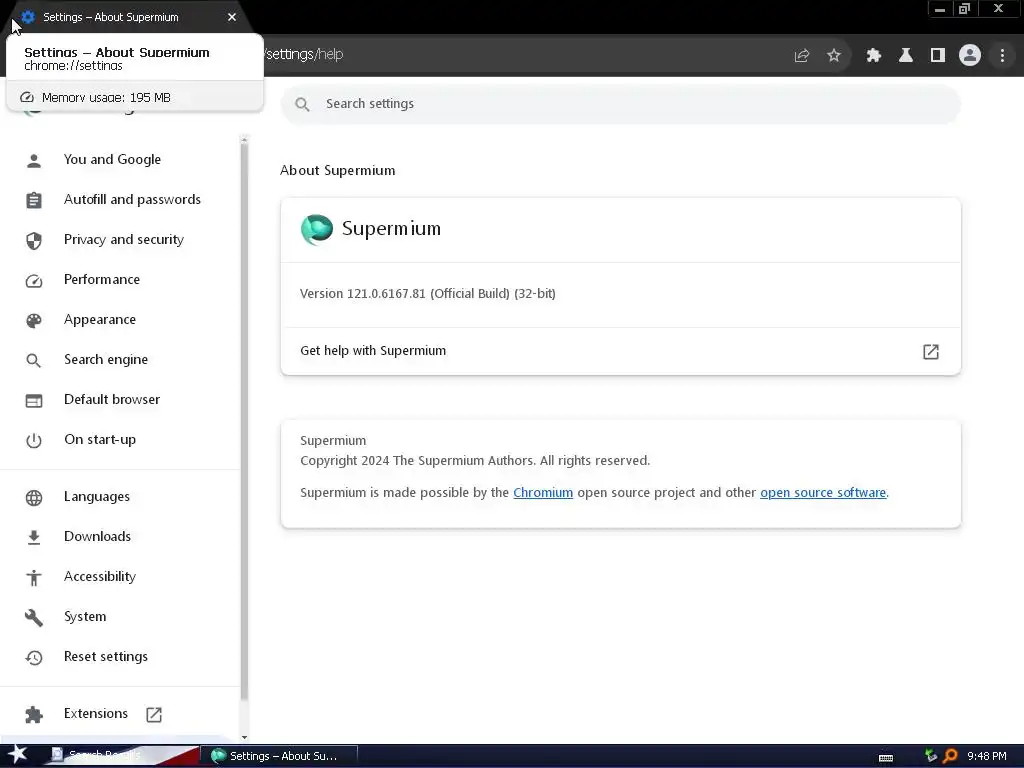The width and height of the screenshot is (1024, 768).
Task: Bookmark this page with the star icon
Action: [834, 56]
